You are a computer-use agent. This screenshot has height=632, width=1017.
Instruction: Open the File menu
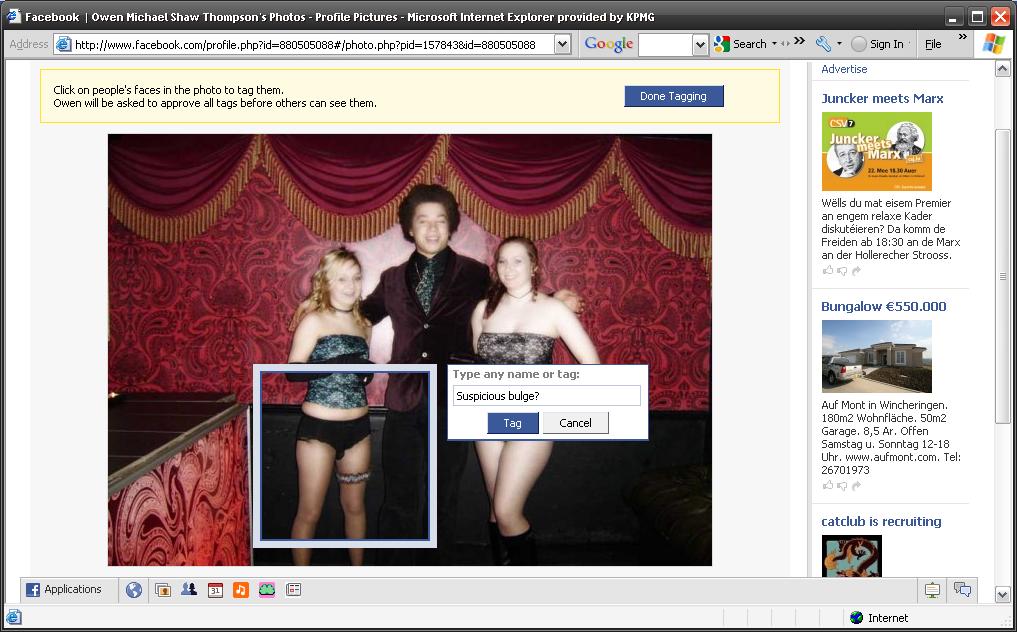tap(933, 44)
